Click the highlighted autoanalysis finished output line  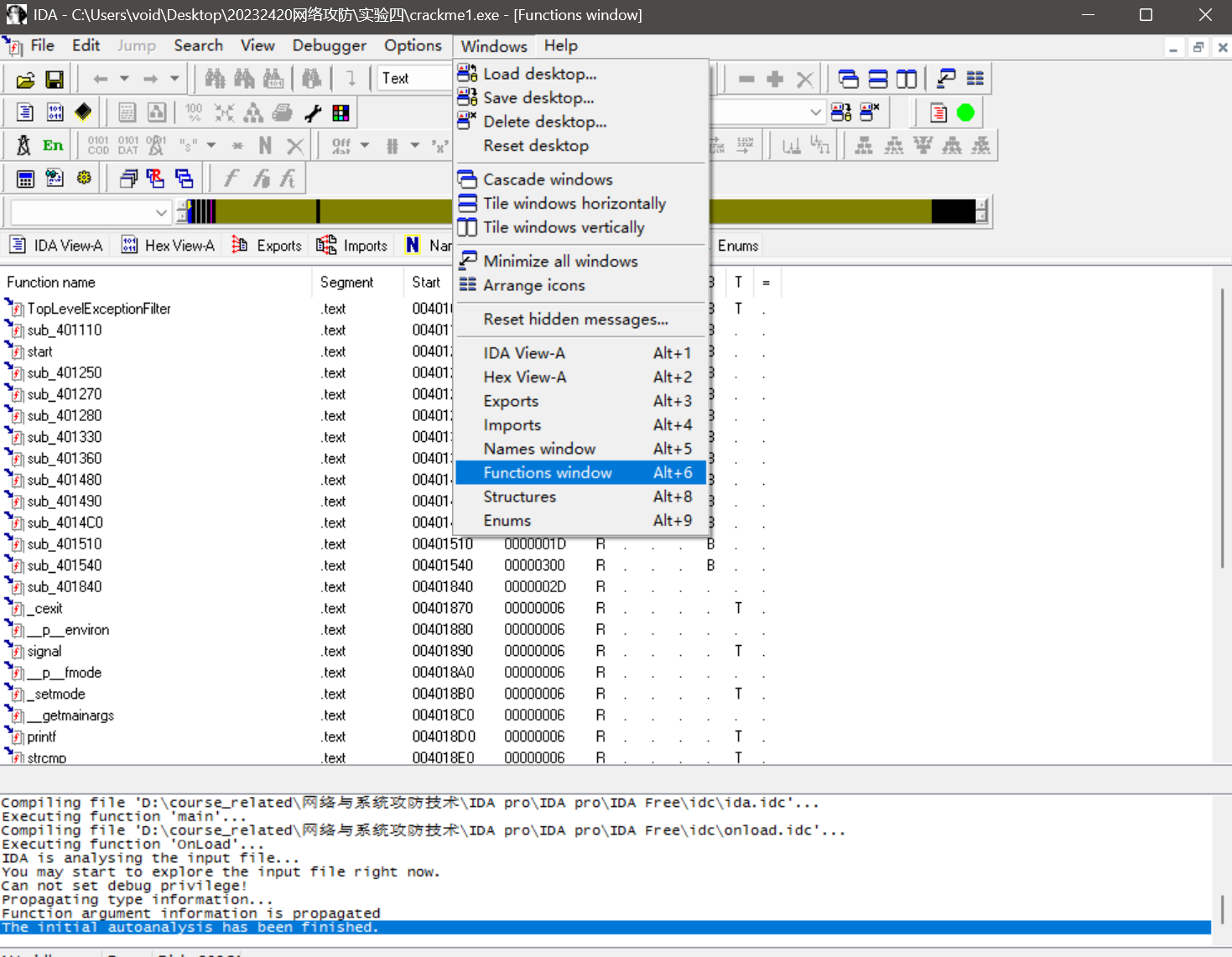[x=606, y=927]
